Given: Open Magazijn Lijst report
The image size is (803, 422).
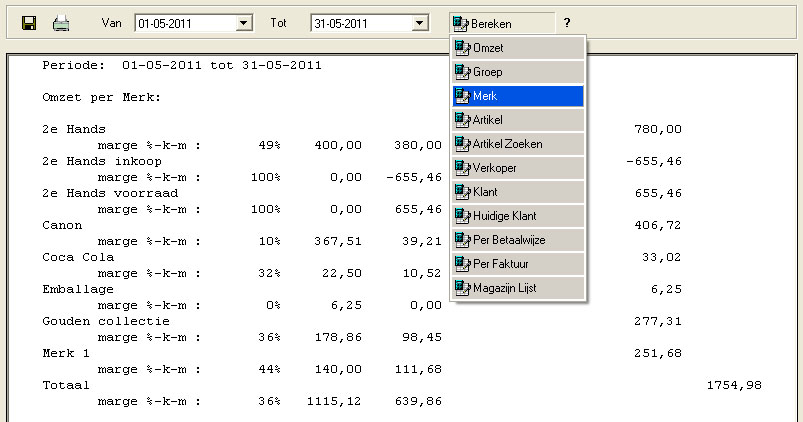Looking at the screenshot, I should 517,287.
